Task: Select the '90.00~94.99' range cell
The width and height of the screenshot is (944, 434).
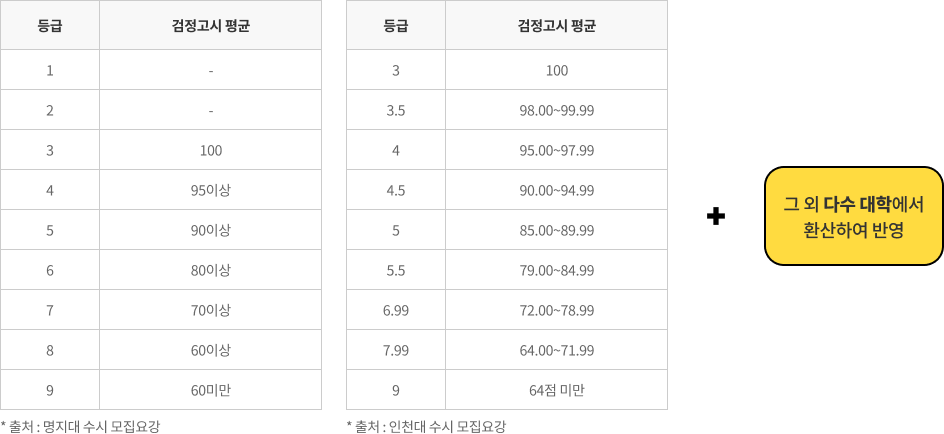Action: [556, 190]
